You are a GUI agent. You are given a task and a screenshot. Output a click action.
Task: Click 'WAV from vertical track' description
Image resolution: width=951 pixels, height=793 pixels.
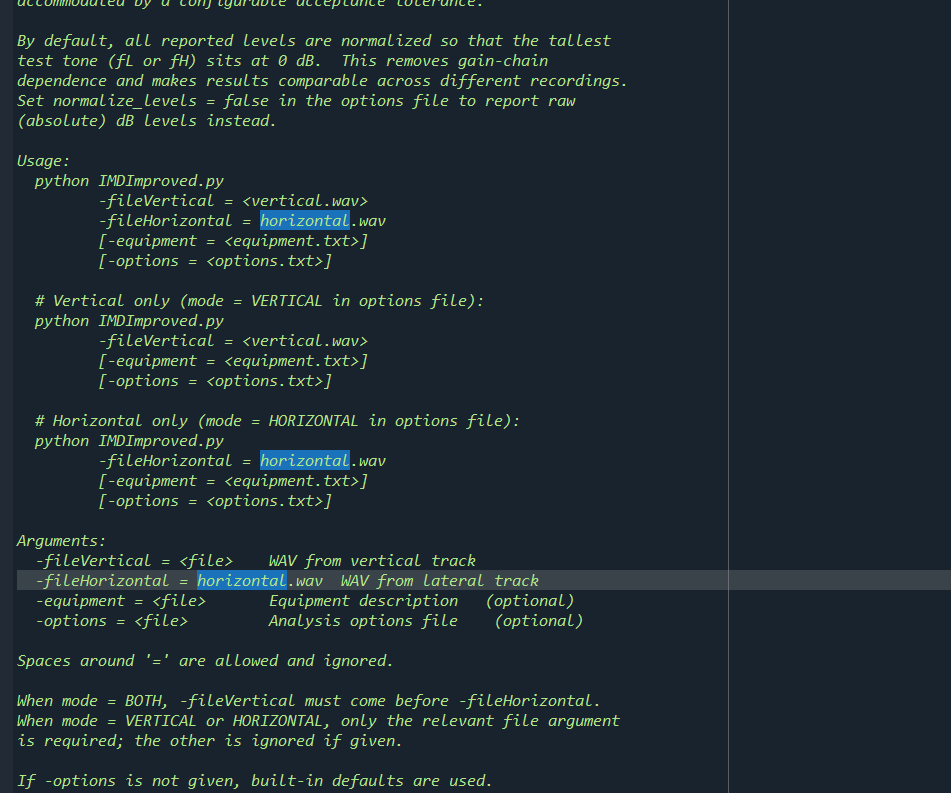(x=372, y=562)
